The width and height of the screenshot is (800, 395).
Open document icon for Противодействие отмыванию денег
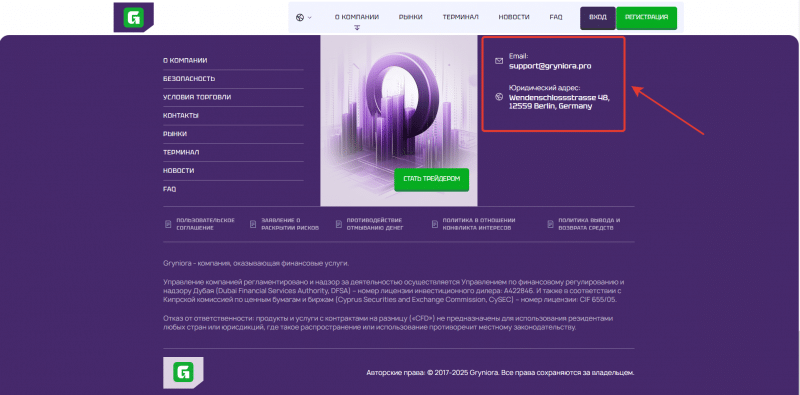click(339, 224)
